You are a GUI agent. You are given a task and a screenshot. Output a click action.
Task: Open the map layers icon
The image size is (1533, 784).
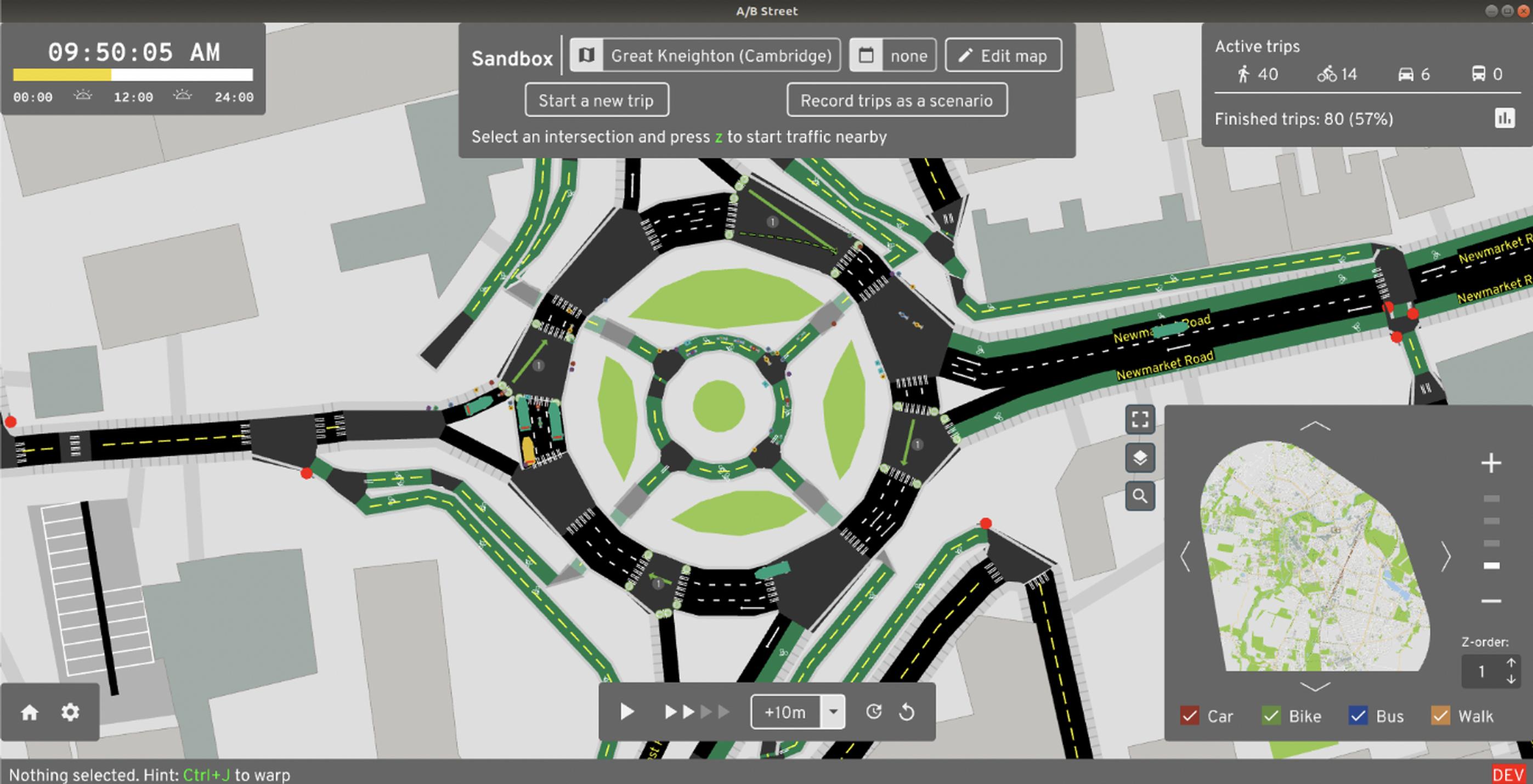(x=1140, y=457)
